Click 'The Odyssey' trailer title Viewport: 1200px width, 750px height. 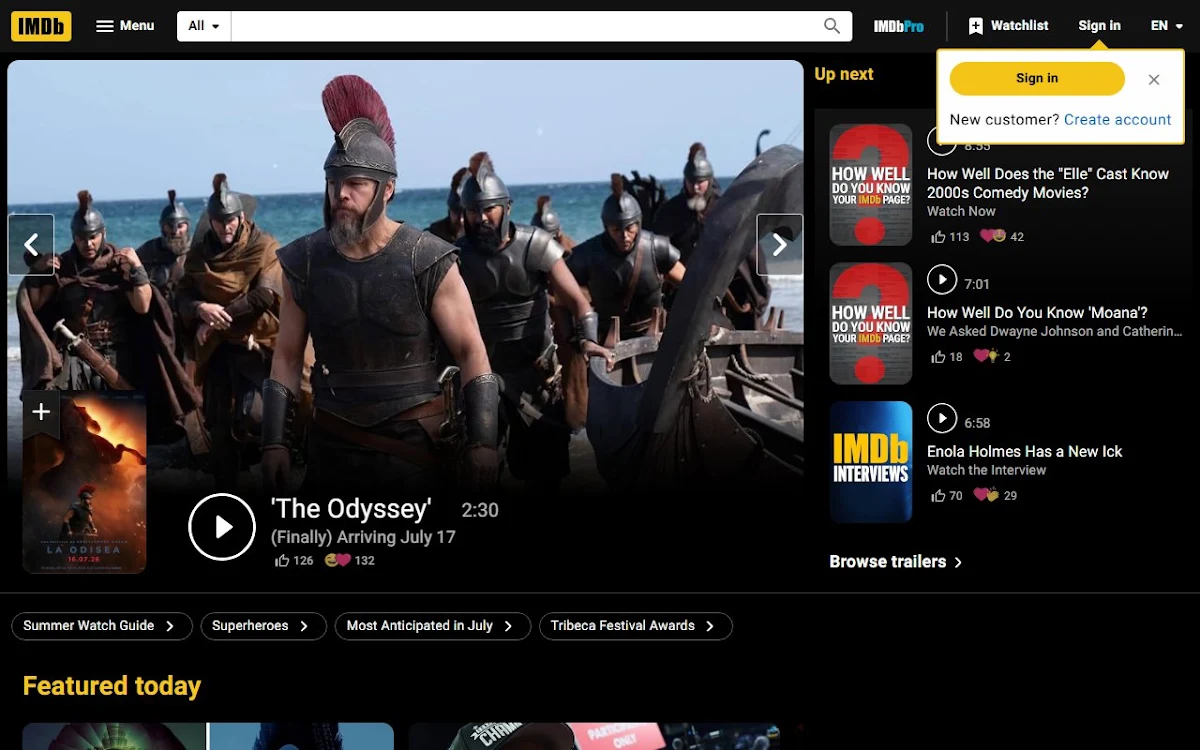pyautogui.click(x=351, y=509)
